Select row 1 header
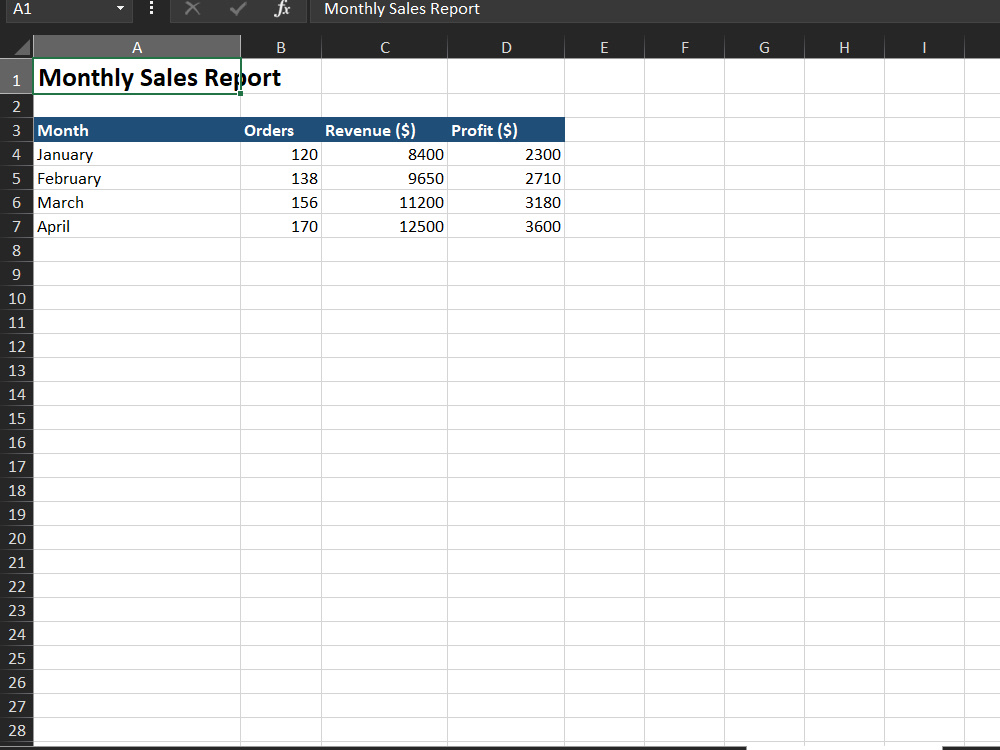Viewport: 1000px width, 750px height. point(17,78)
